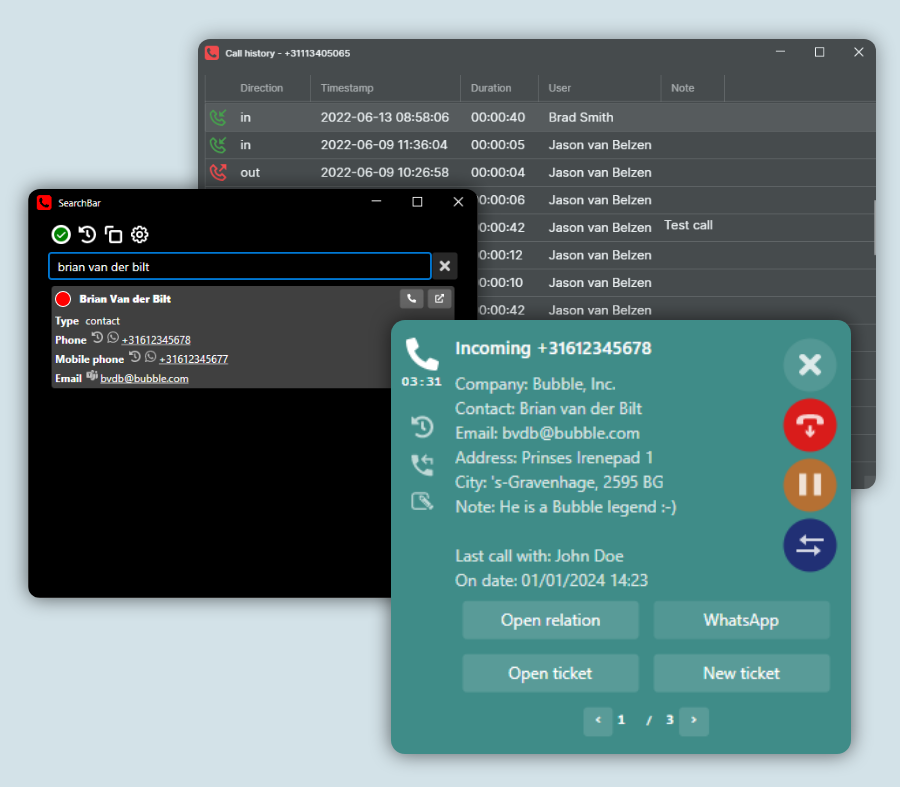Click the edit note icon in call popup
Screen dimensions: 900x787
point(422,501)
